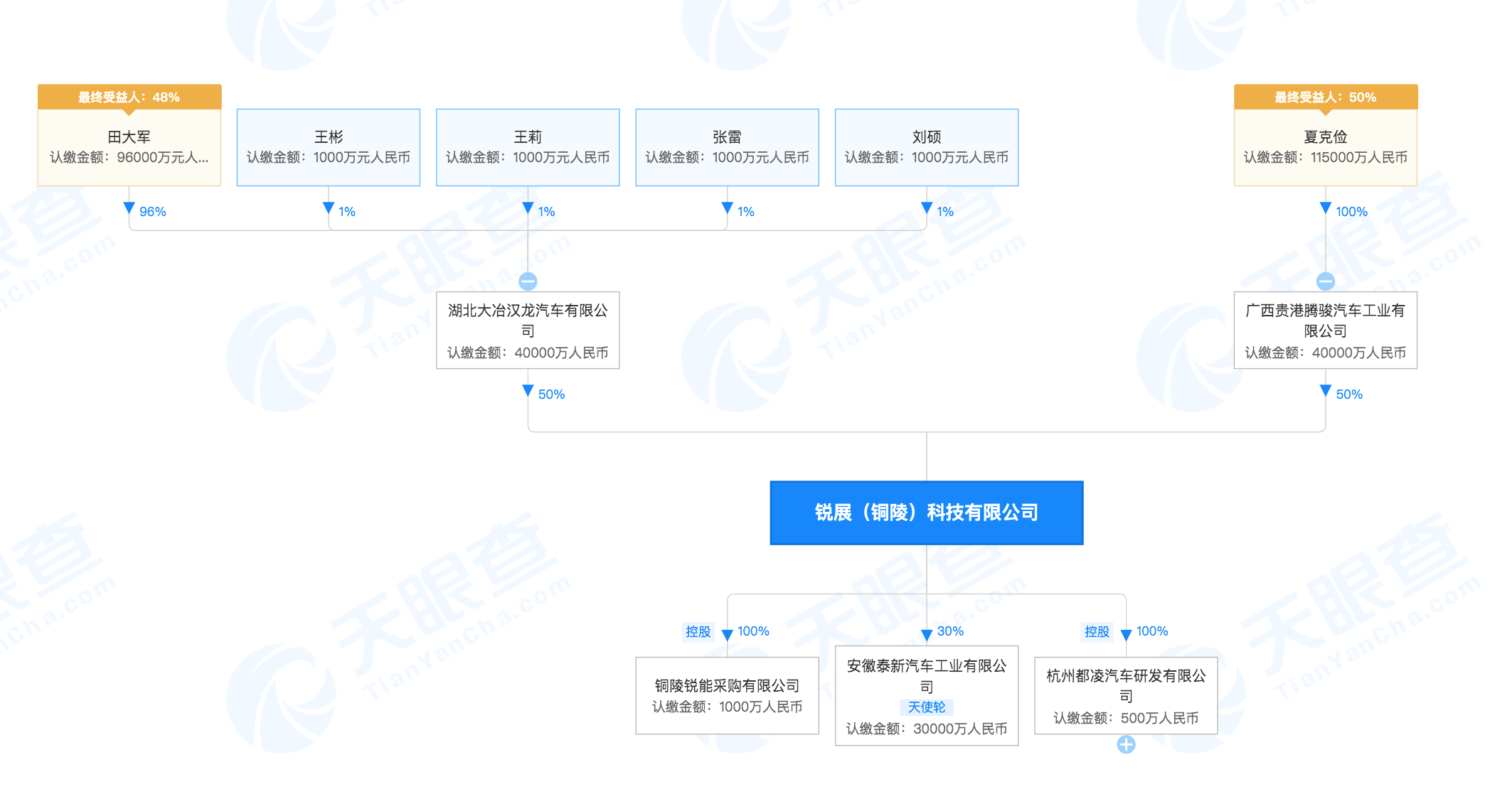Click 控股 tag beside 杭州都凌汽车
The width and height of the screenshot is (1512, 799).
tap(1096, 631)
